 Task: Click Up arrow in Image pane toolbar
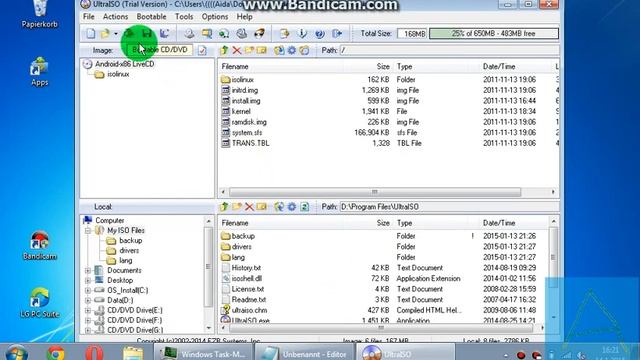point(224,50)
